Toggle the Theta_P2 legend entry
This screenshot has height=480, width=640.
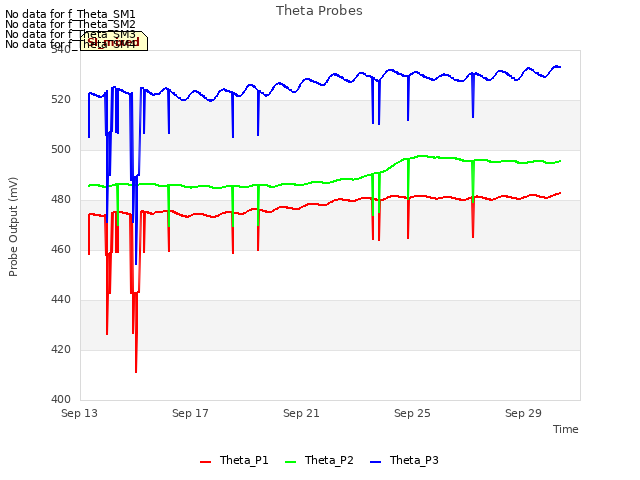[x=319, y=460]
